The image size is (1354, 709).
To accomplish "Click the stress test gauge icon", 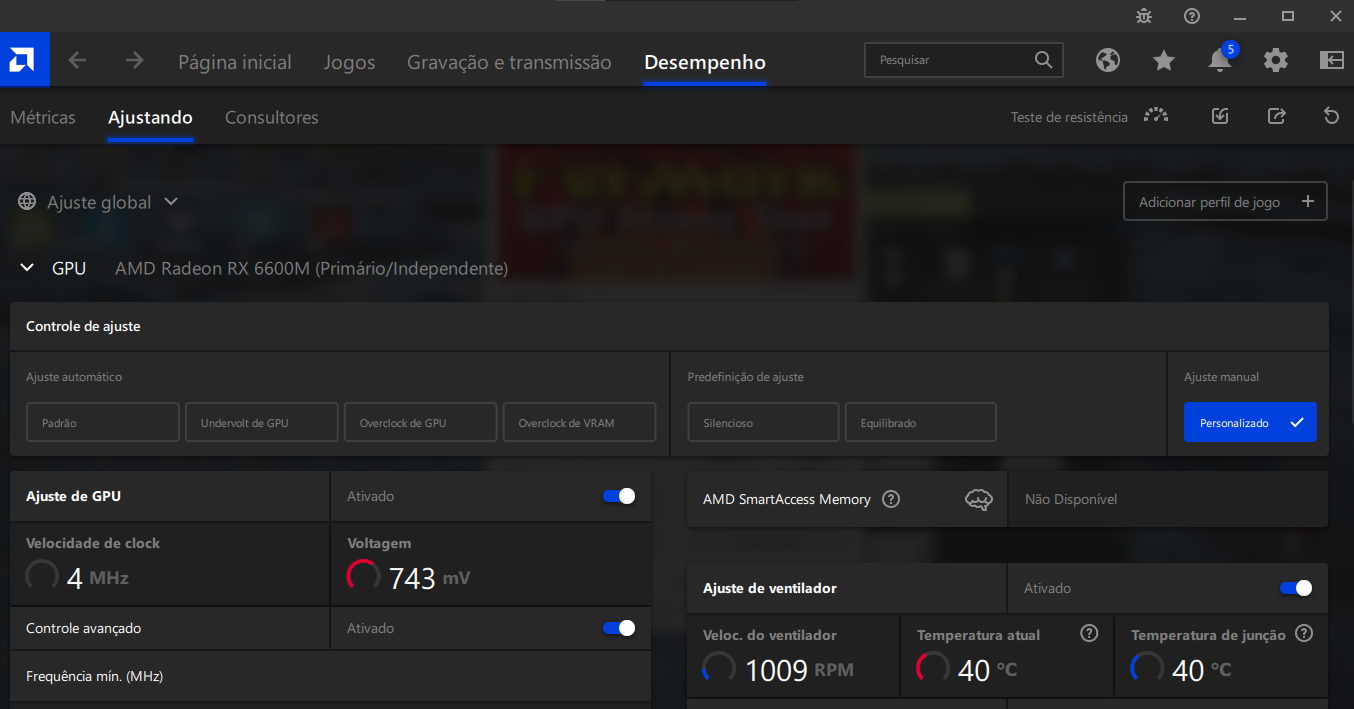I will click(x=1156, y=116).
